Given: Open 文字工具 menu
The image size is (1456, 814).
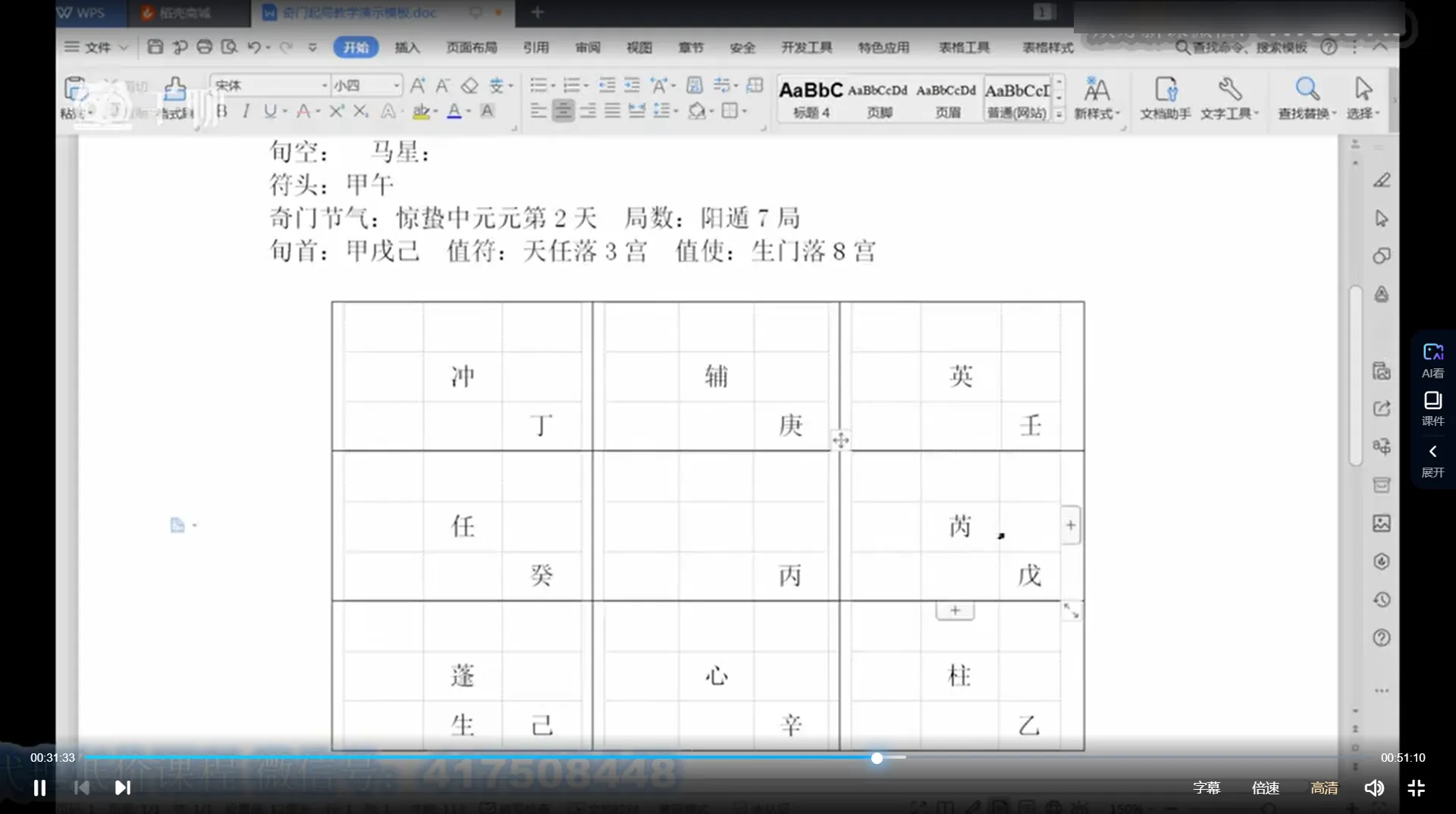Looking at the screenshot, I should [1229, 99].
